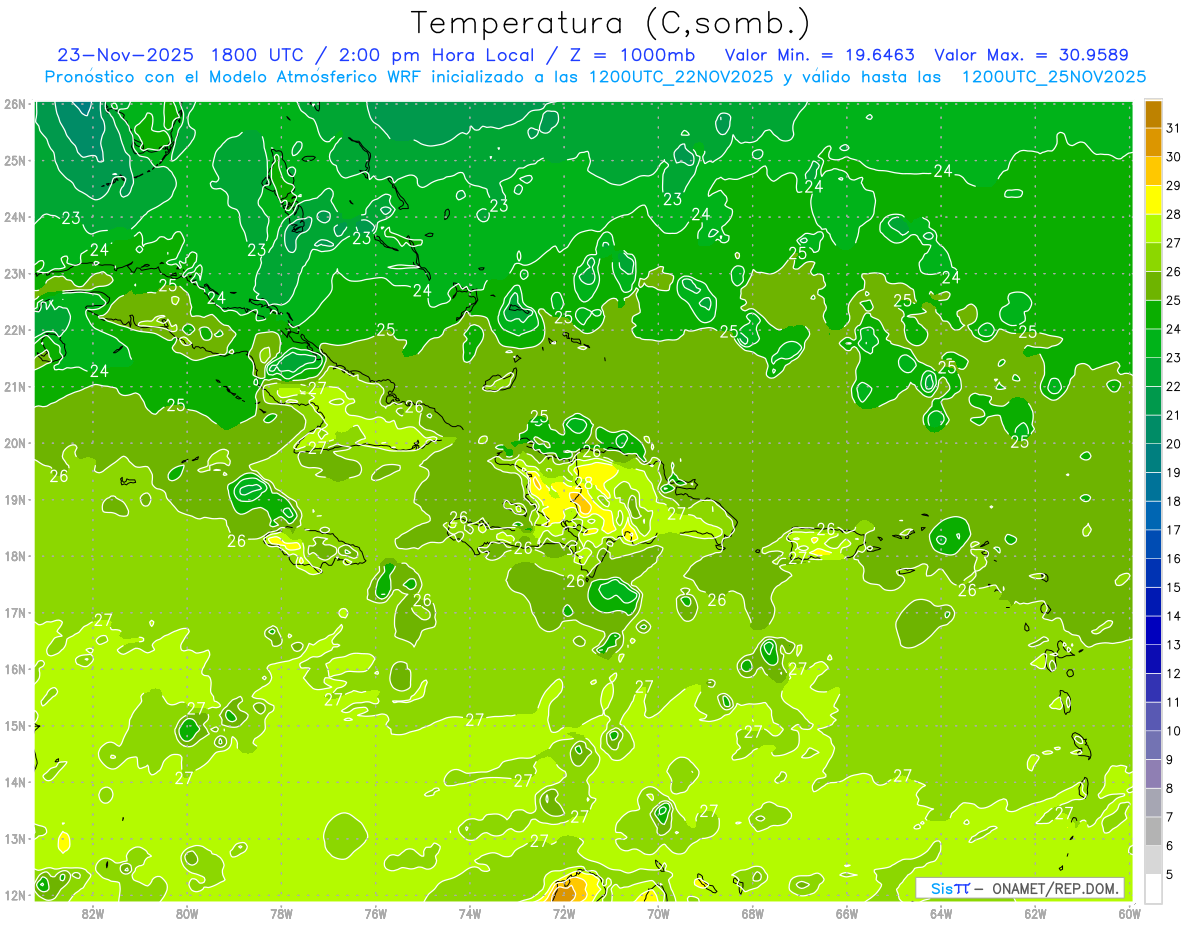Click the '5' label on the color scale
1200x927 pixels.
coord(1170,874)
